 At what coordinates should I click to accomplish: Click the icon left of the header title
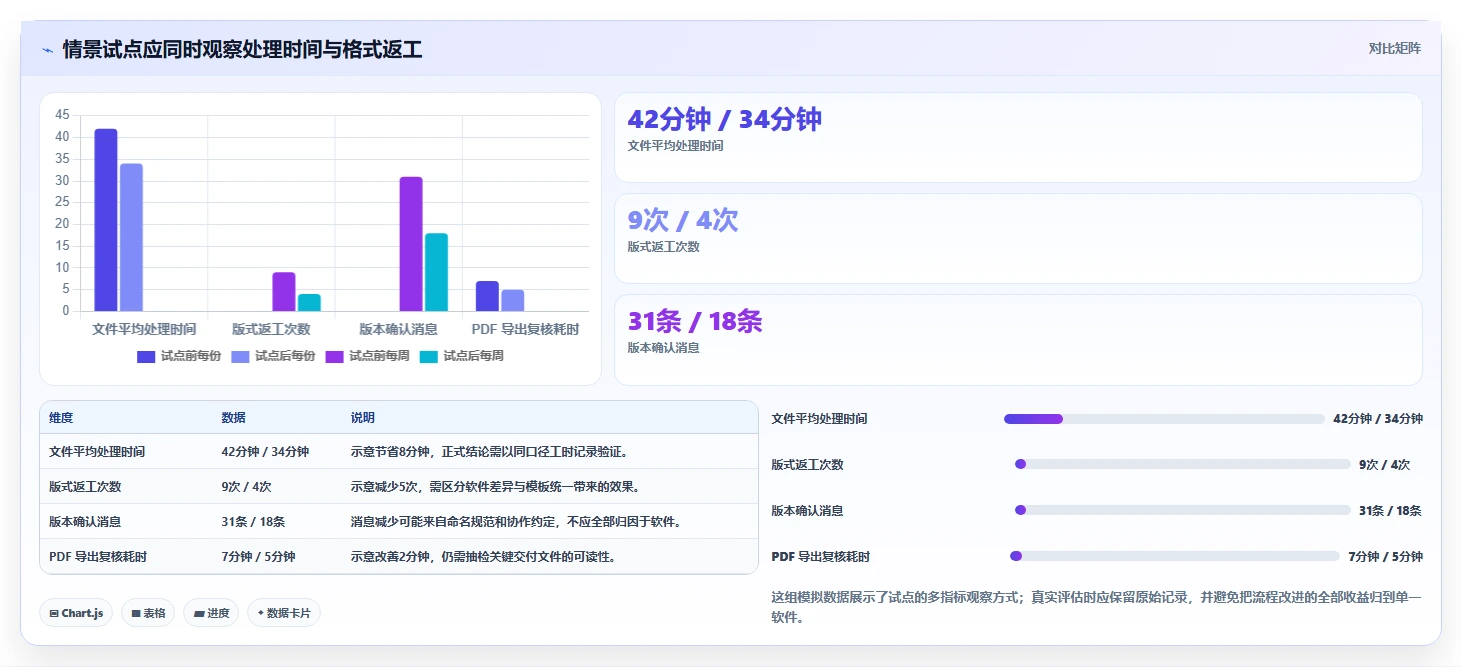pyautogui.click(x=47, y=49)
